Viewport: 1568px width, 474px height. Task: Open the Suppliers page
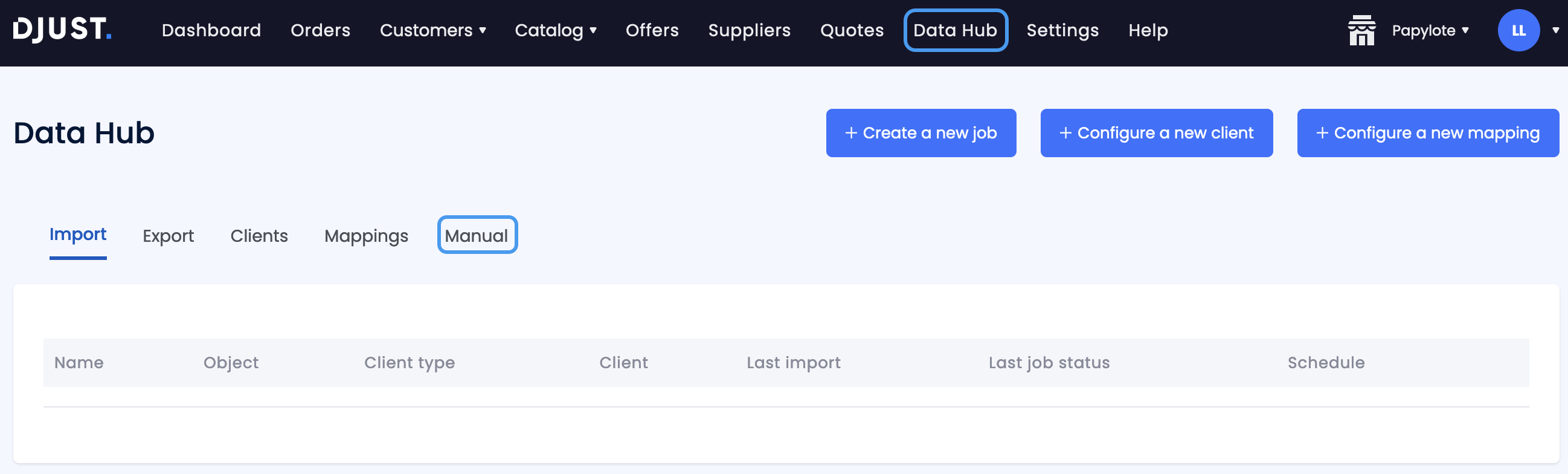click(749, 30)
